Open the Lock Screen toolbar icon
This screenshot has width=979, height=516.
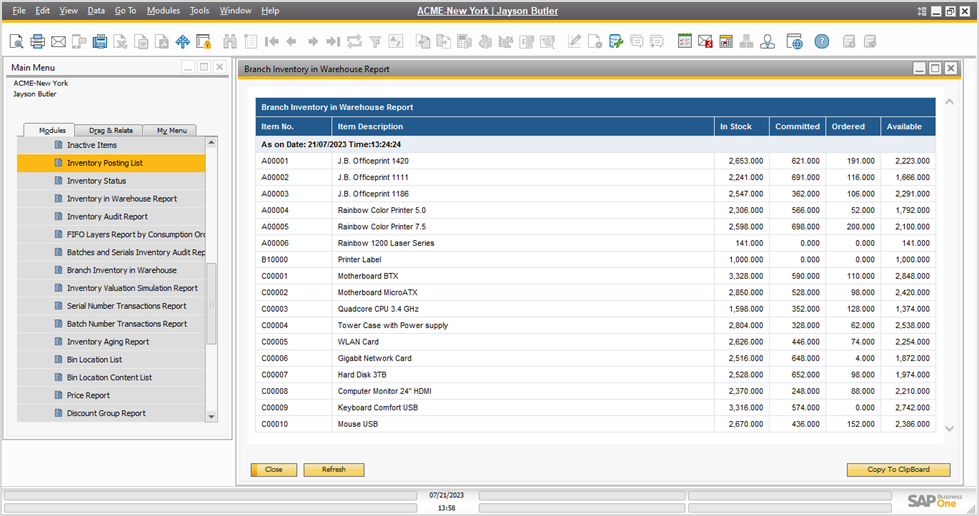(x=203, y=41)
